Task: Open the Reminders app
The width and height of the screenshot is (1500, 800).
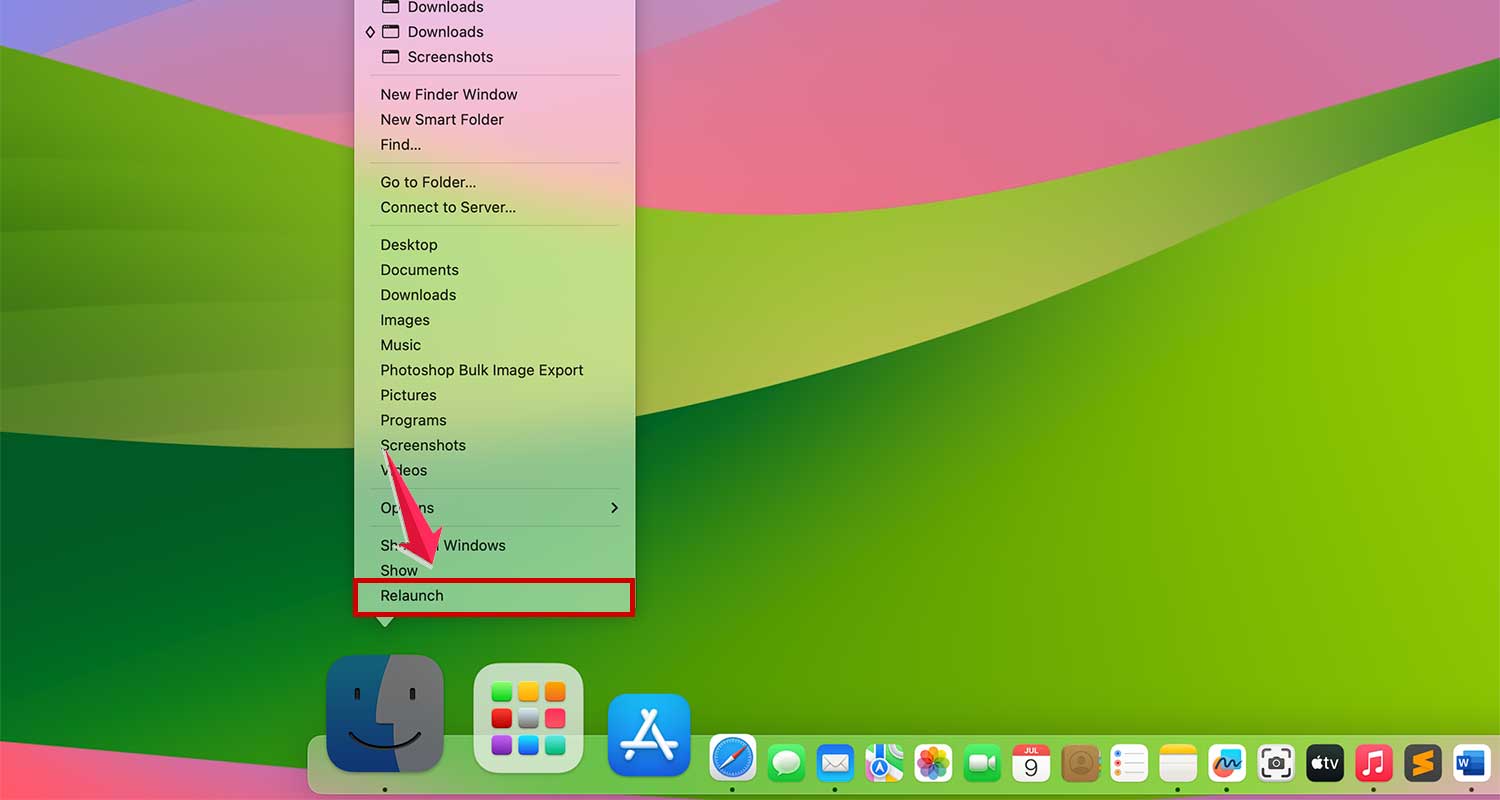Action: [x=1129, y=763]
